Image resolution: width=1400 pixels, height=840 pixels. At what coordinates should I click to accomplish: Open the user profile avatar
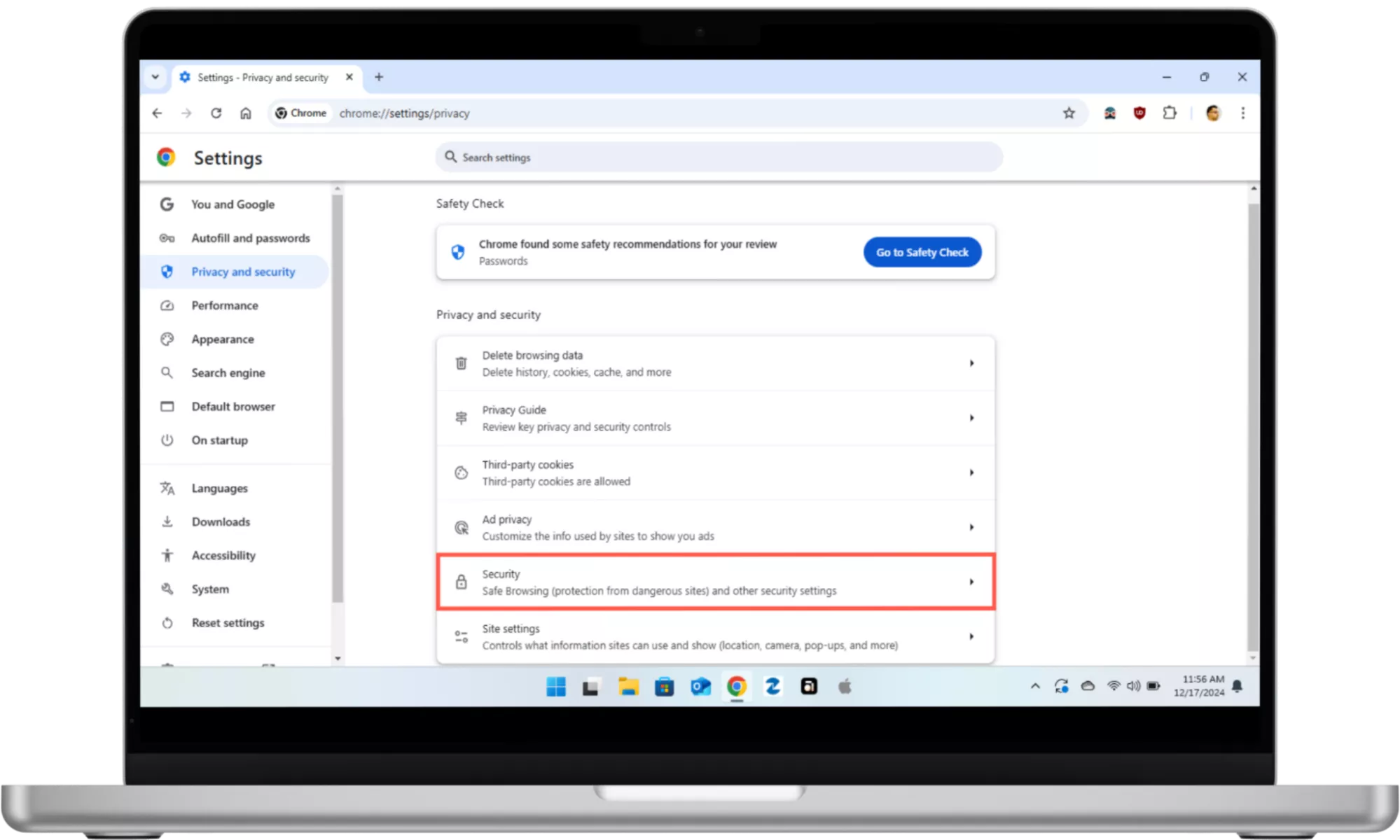1213,113
